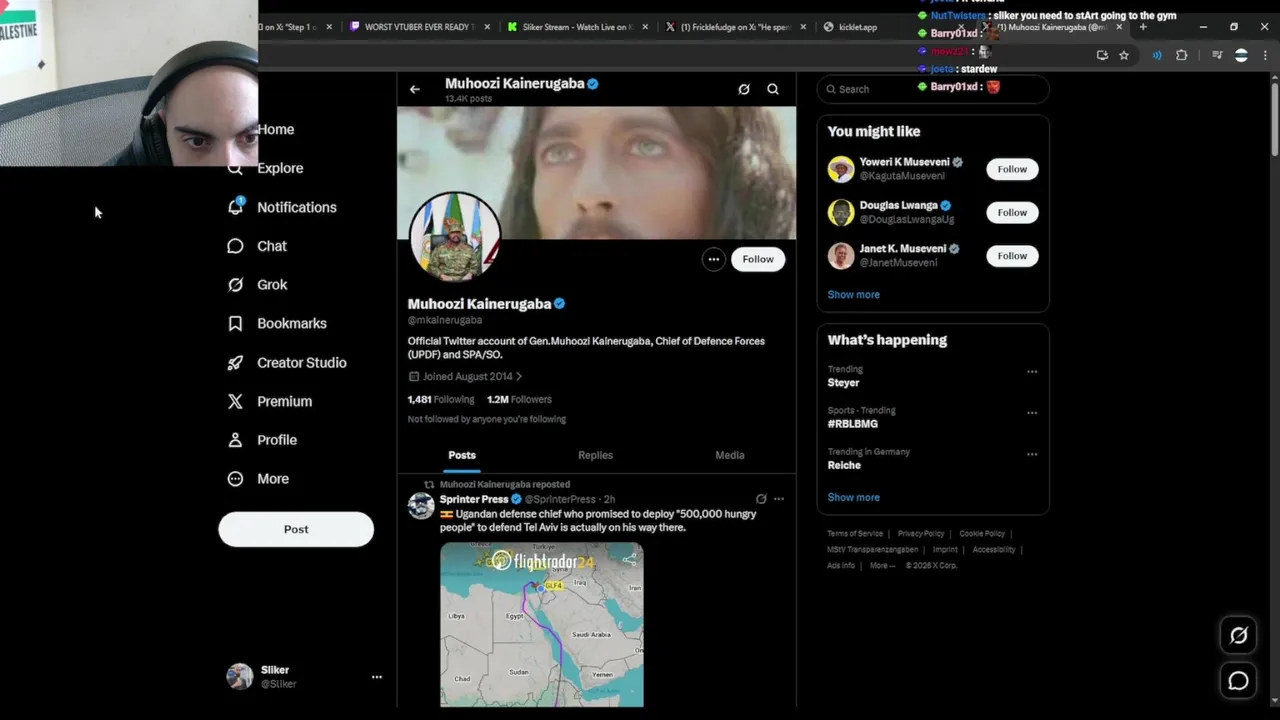Open the #RBLBMG trending topic
The image size is (1280, 720).
click(x=852, y=424)
